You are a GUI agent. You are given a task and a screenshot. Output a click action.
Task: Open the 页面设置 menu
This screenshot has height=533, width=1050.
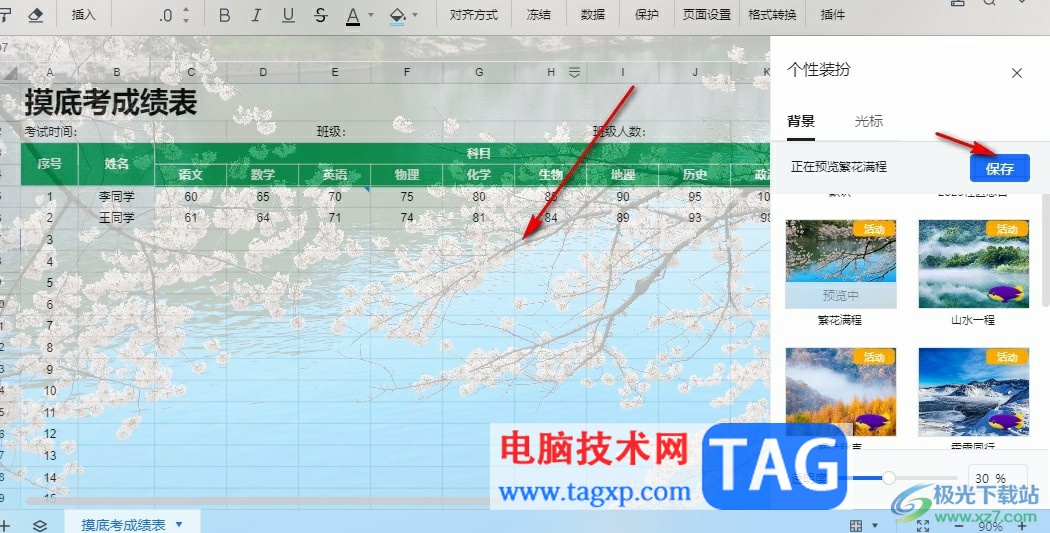coord(706,15)
